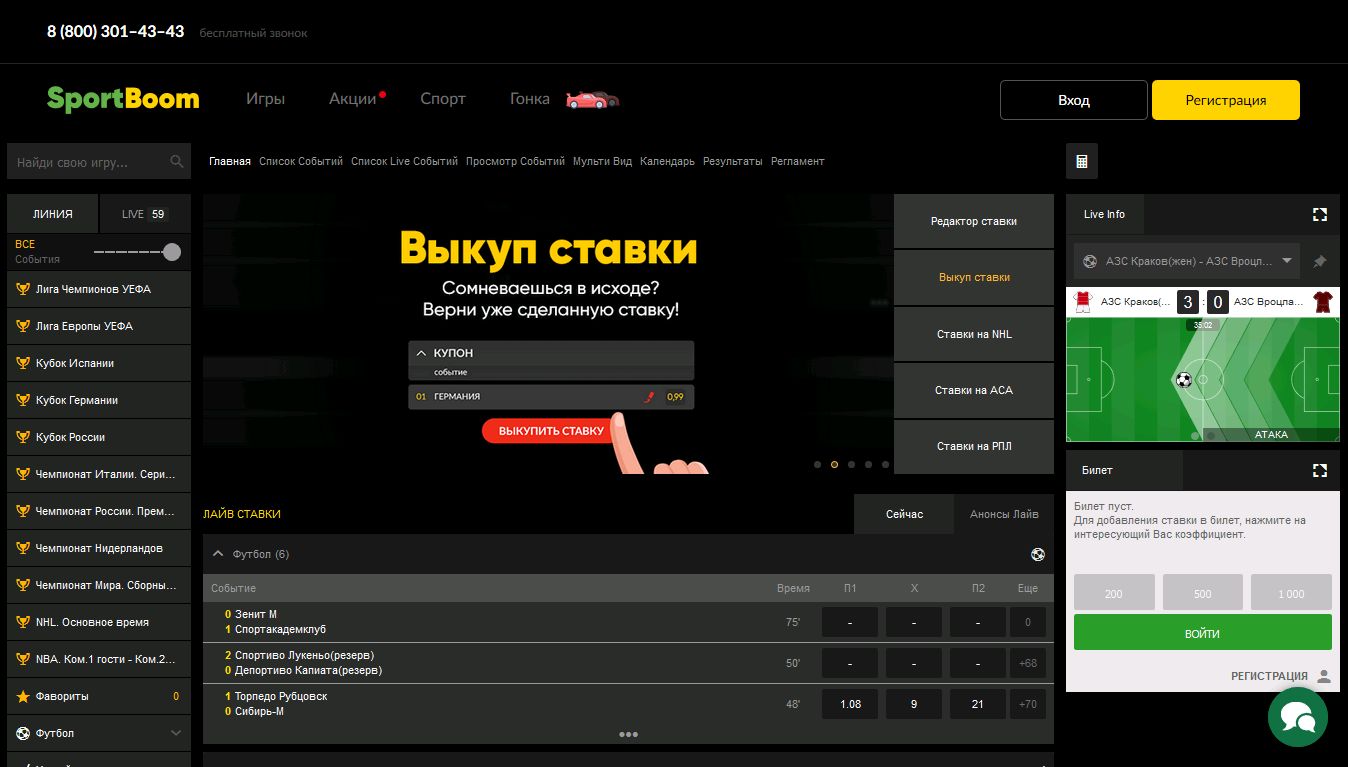Click the three dots below matches
The height and width of the screenshot is (767, 1348).
point(628,734)
